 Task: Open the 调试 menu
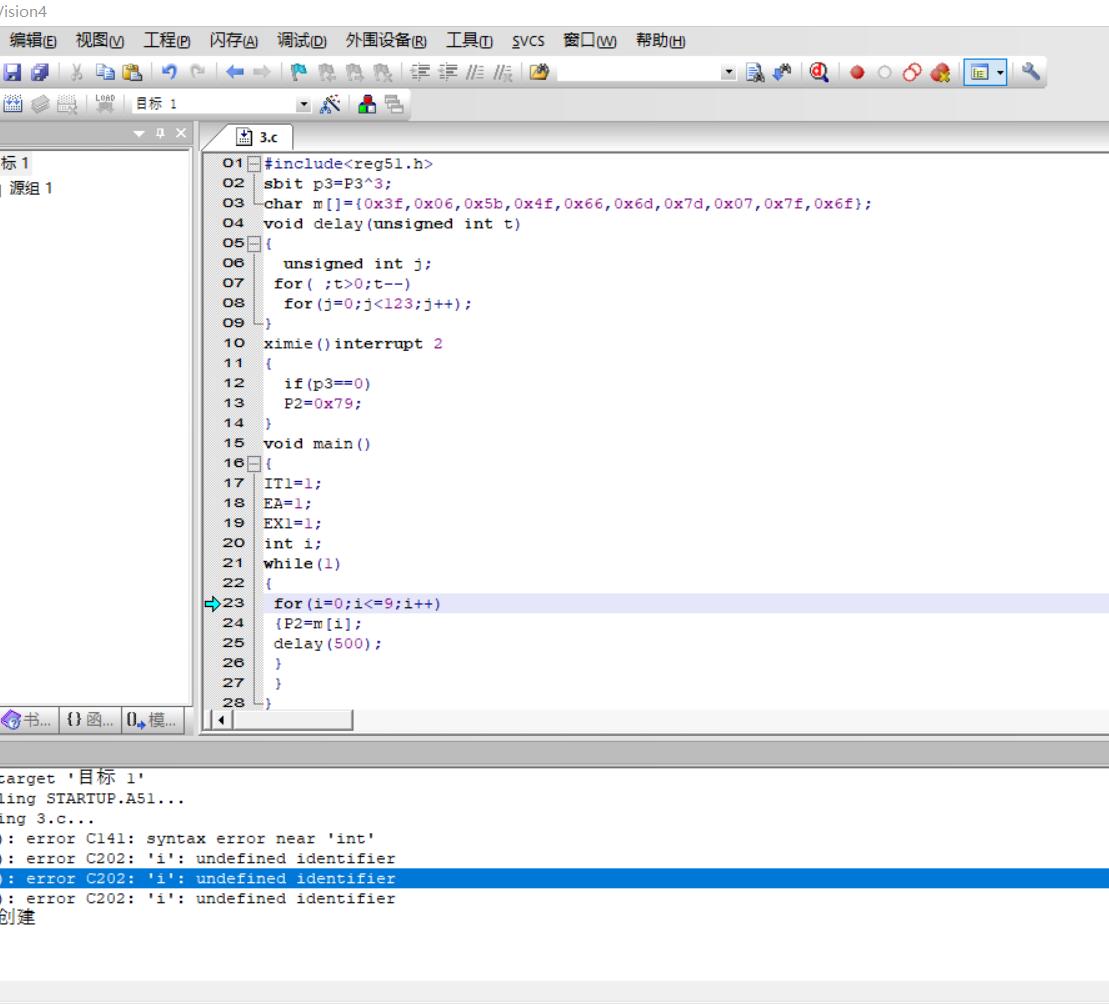click(301, 40)
